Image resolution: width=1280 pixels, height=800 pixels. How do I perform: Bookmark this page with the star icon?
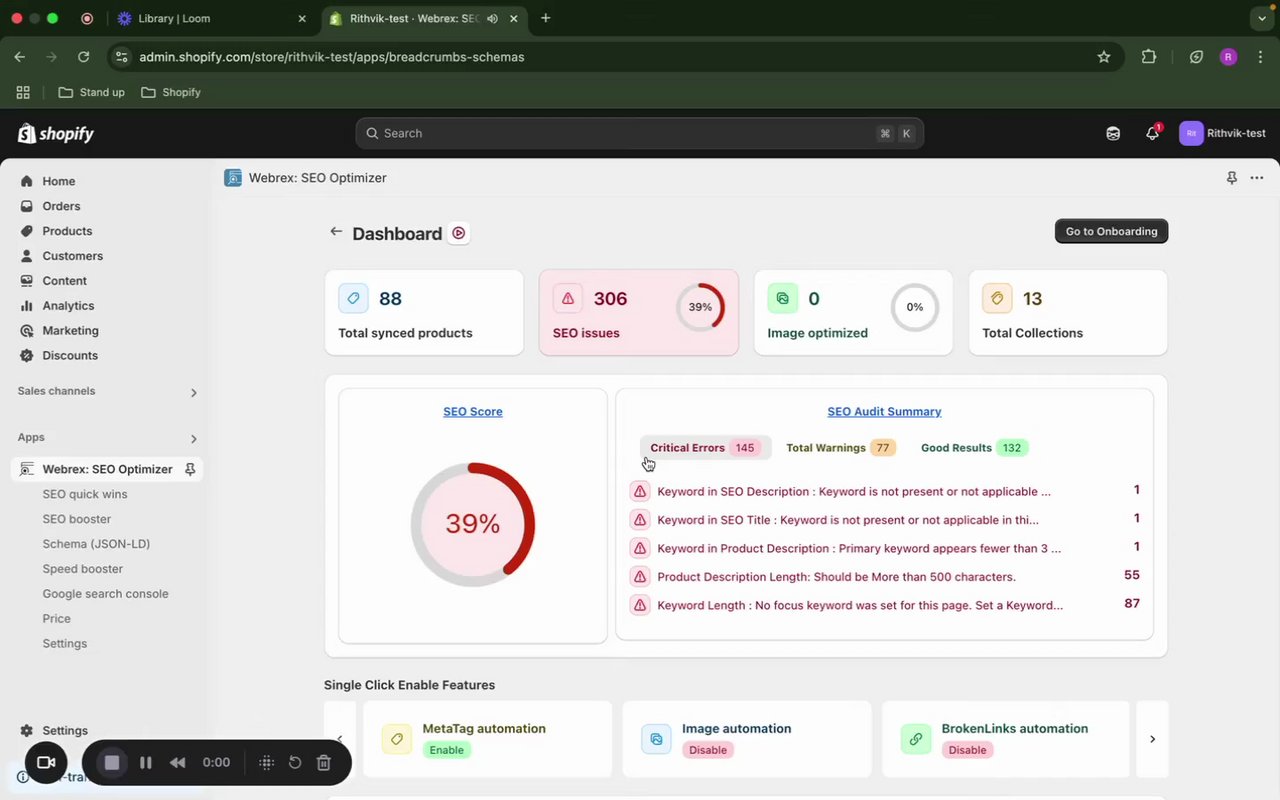1104,57
